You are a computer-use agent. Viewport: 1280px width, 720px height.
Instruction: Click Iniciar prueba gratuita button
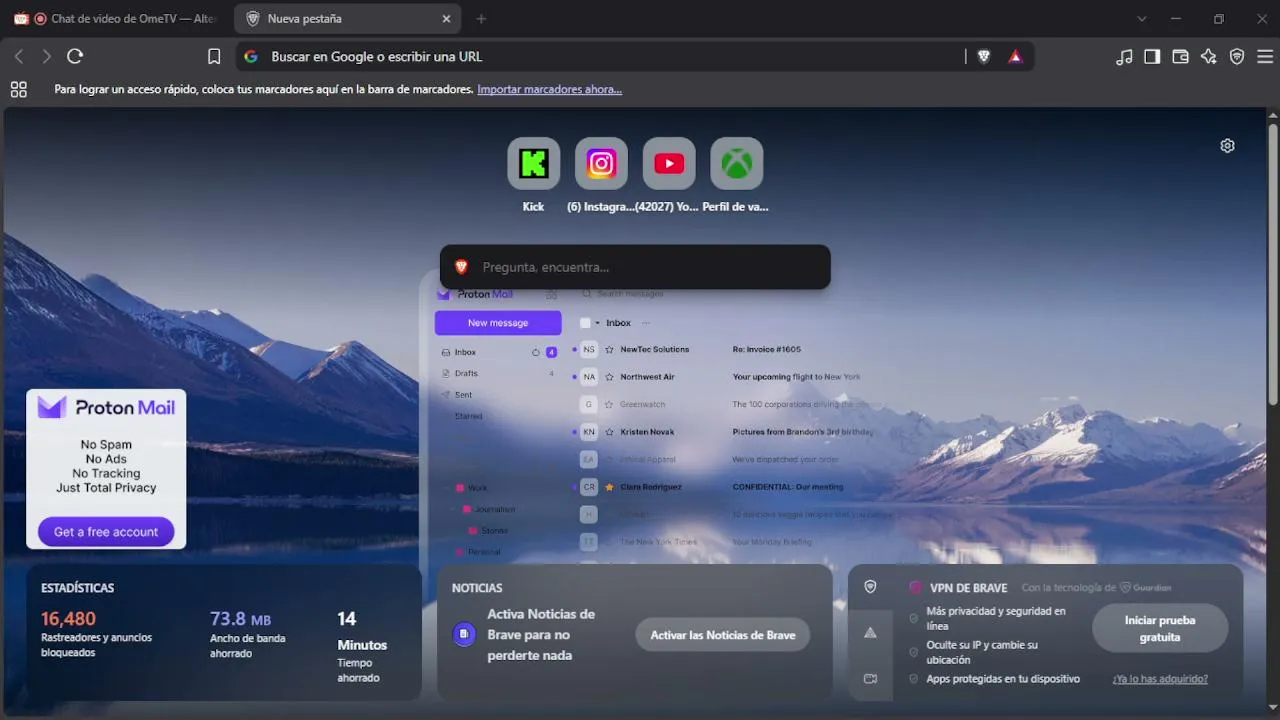point(1160,628)
